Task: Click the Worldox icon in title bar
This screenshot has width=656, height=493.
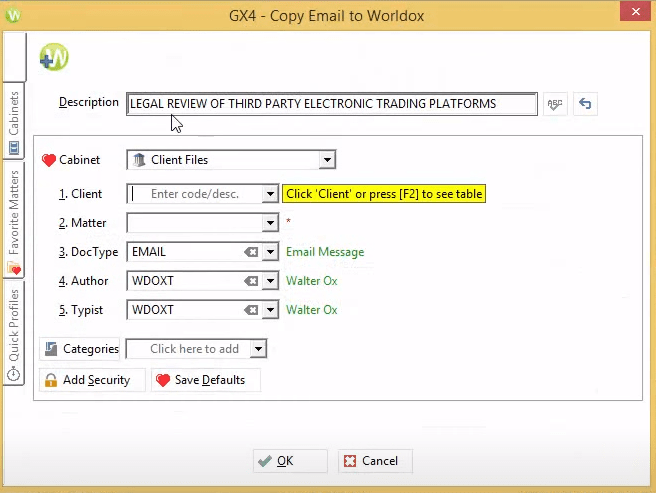Action: click(x=13, y=15)
